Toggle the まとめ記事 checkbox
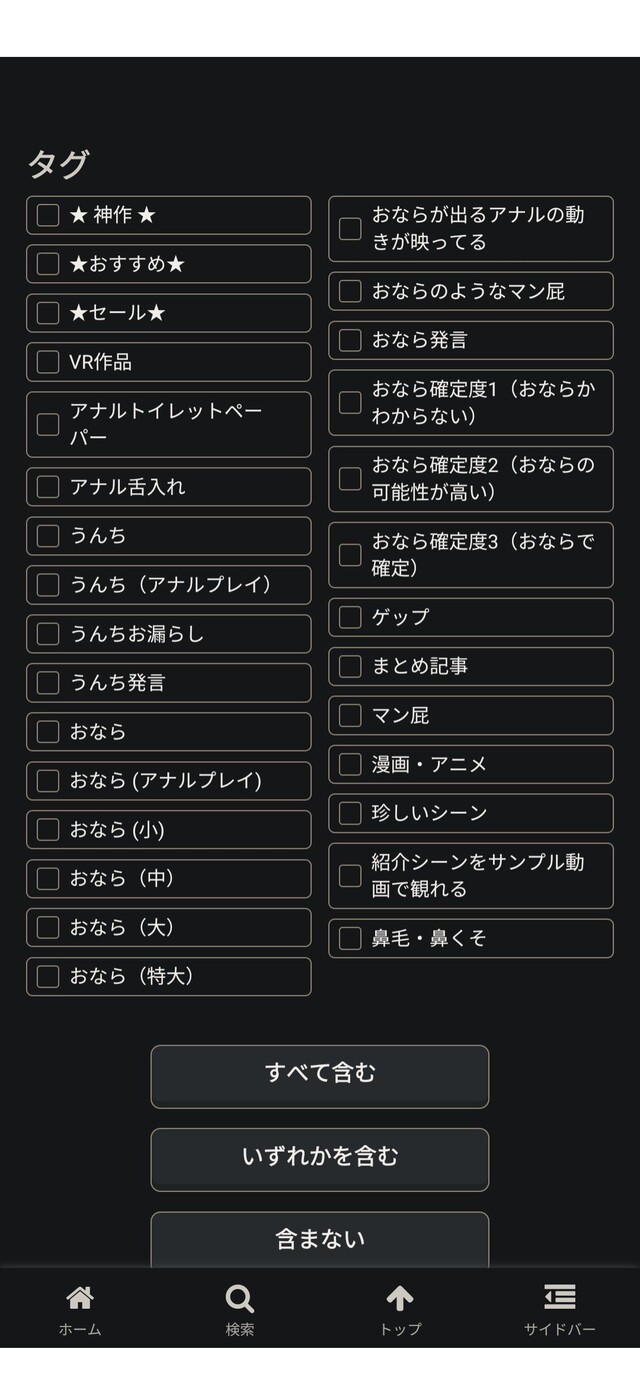Viewport: 640px width, 1387px height. coord(350,666)
